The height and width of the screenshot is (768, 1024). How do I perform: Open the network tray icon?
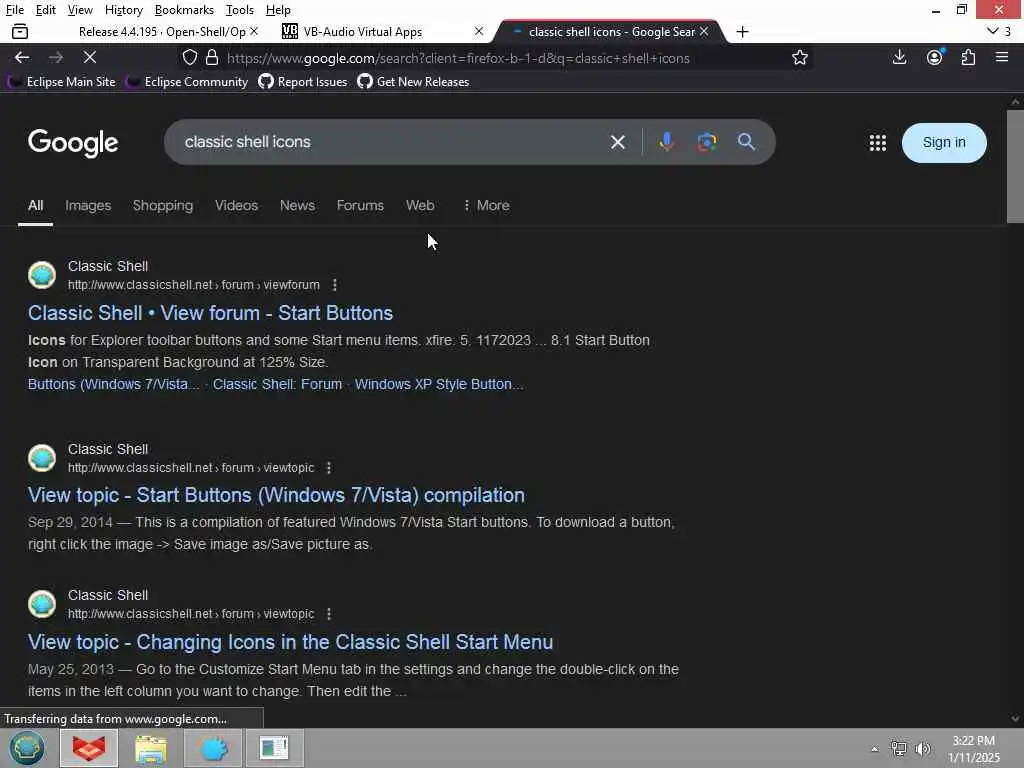click(x=899, y=749)
